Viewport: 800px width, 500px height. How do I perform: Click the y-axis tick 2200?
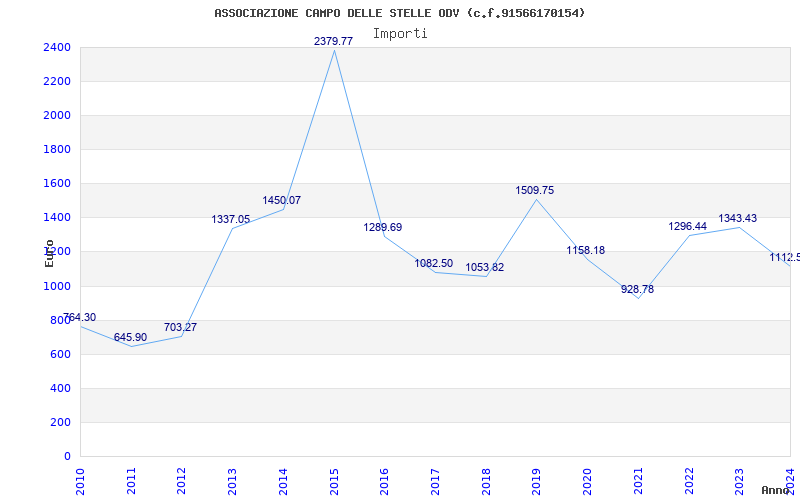(57, 82)
